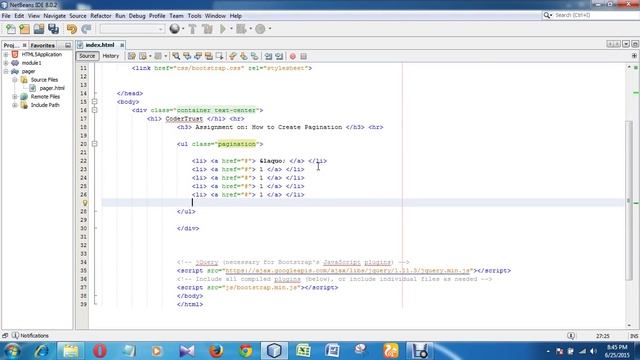Switch to History view button
This screenshot has width=640, height=360.
click(x=111, y=56)
